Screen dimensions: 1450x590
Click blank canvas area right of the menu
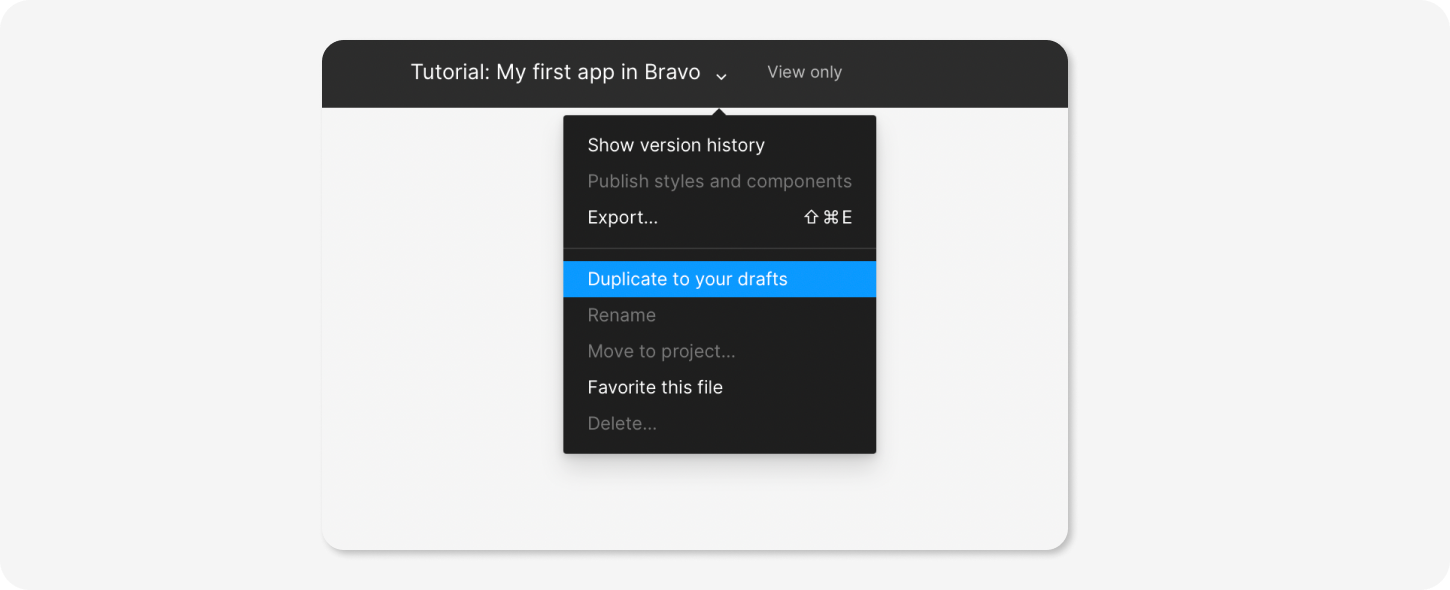pos(970,300)
